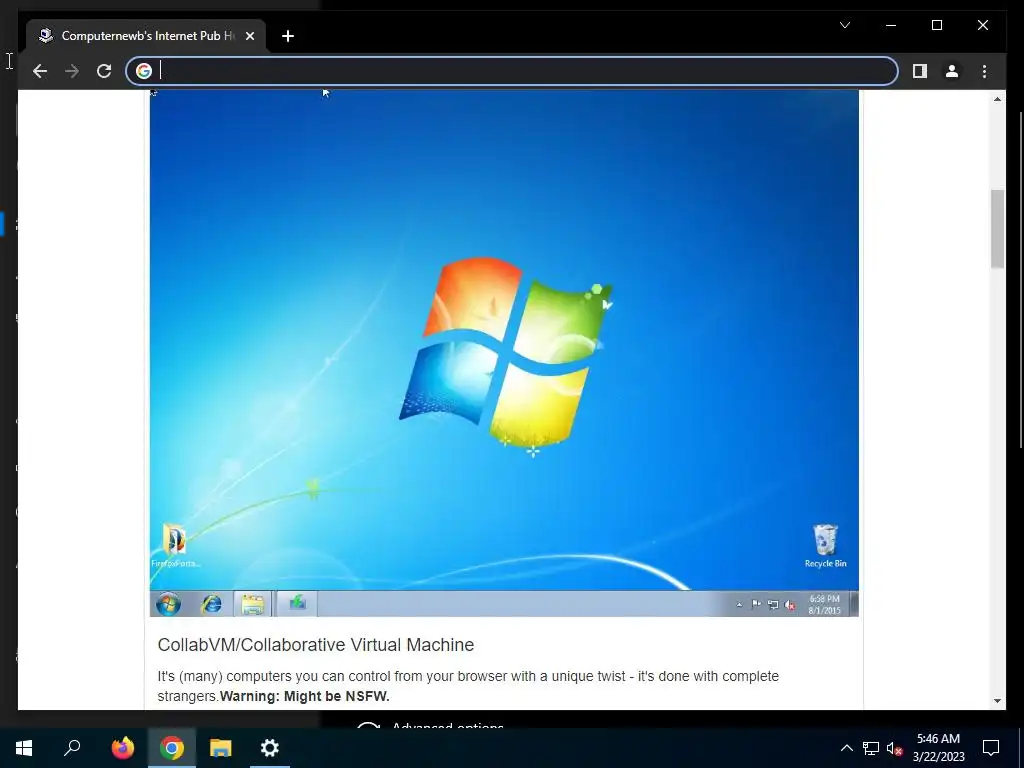This screenshot has height=768, width=1024.
Task: Open a new tab with the plus button
Action: pyautogui.click(x=288, y=36)
